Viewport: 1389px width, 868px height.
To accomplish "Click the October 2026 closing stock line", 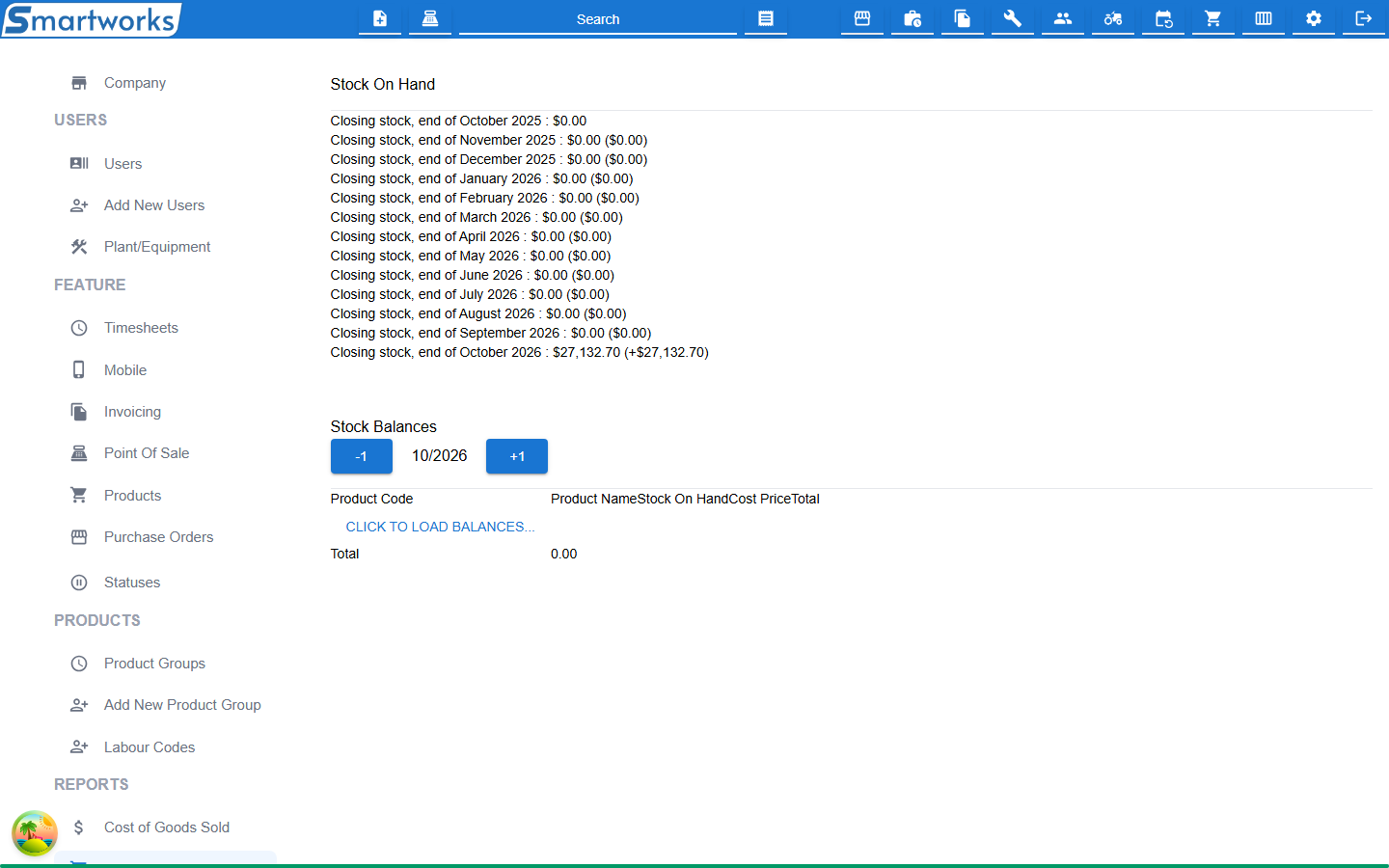I will coord(519,352).
